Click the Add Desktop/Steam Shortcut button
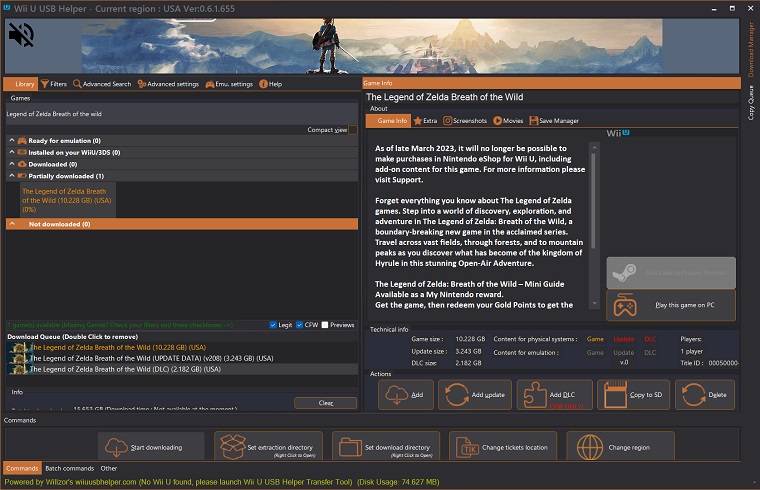The width and height of the screenshot is (760, 490). click(x=671, y=273)
